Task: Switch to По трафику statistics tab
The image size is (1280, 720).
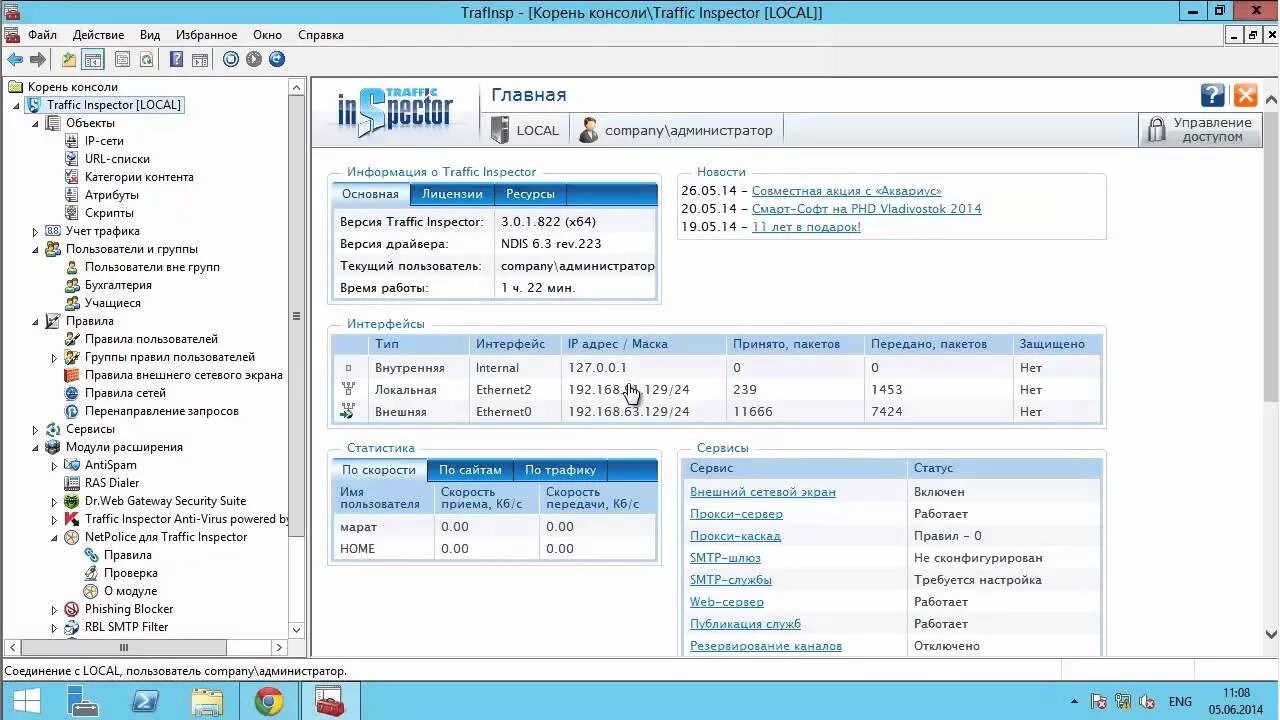Action: click(x=560, y=470)
